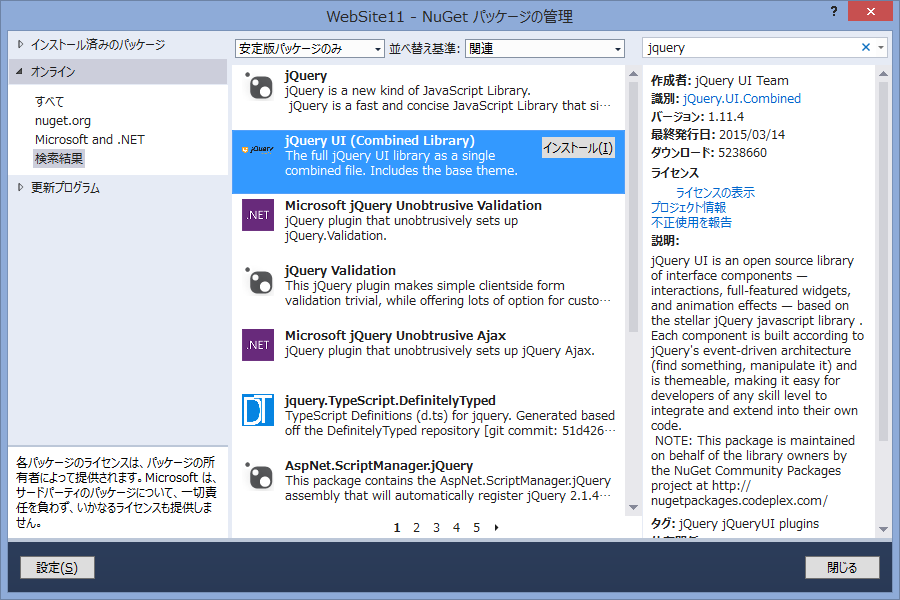Select the jQuery UI (Combined Library) icon
This screenshot has width=900, height=600.
pos(258,150)
